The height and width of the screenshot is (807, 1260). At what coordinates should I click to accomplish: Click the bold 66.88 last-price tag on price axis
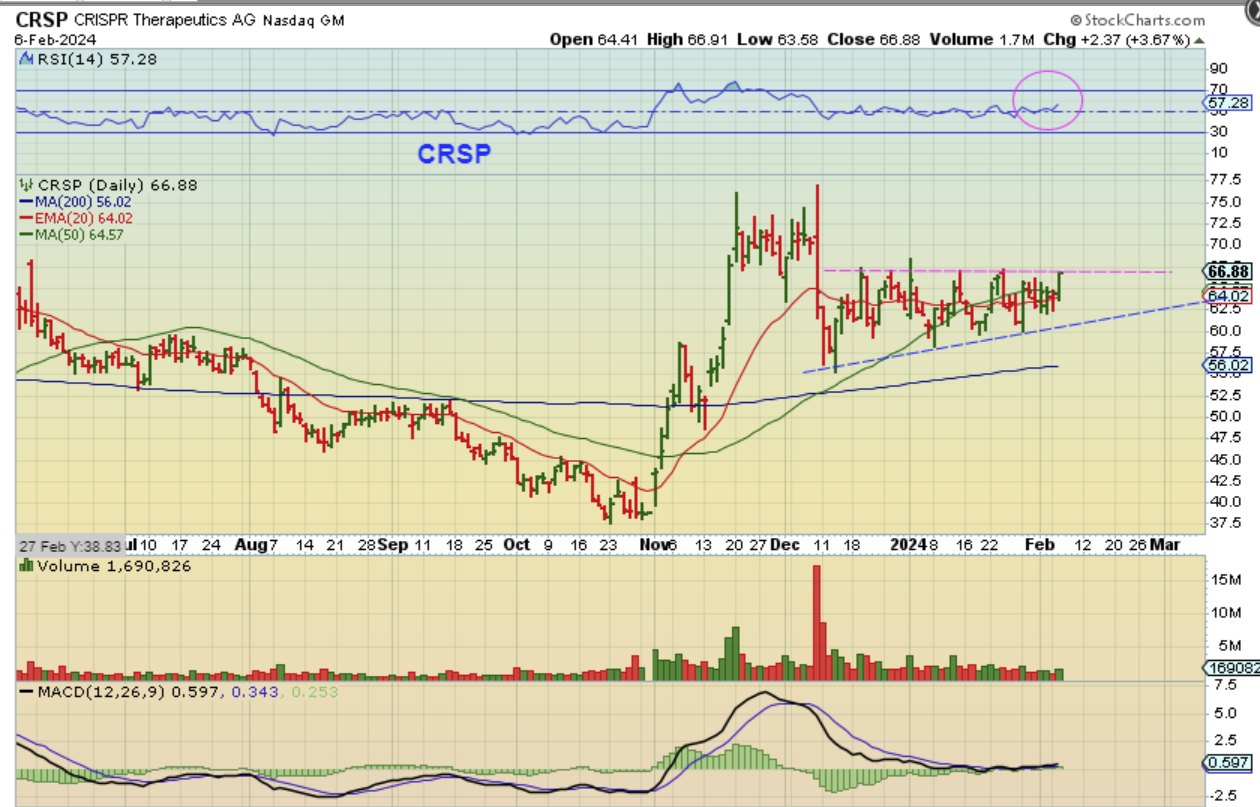(x=1227, y=271)
